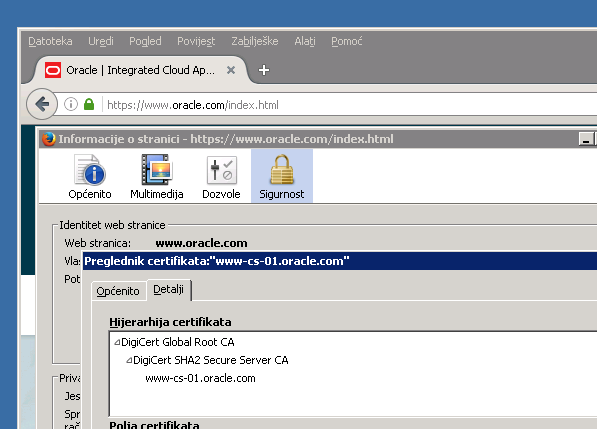Click the site information (i) icon

tap(71, 104)
